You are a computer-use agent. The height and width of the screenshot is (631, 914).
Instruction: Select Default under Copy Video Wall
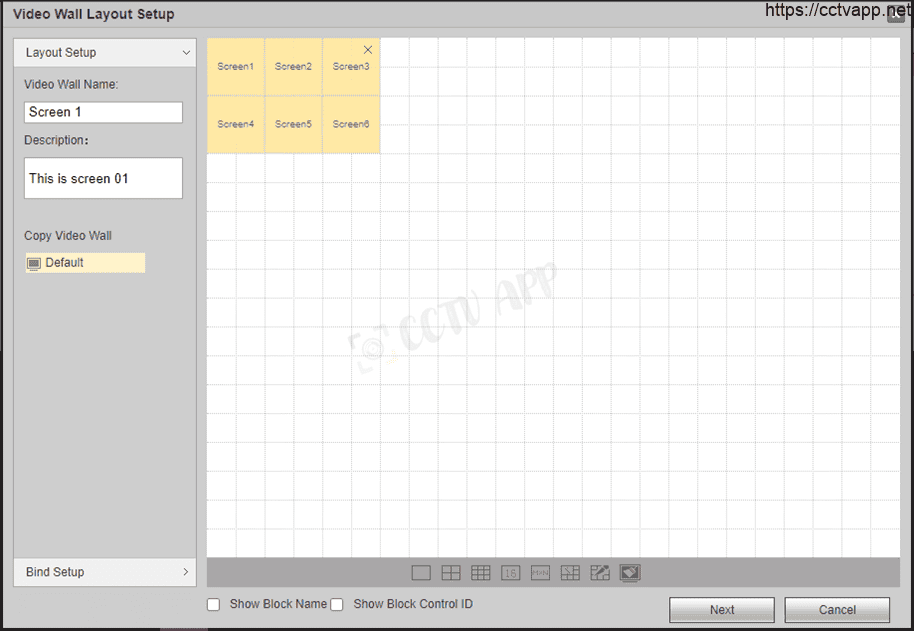[x=85, y=263]
